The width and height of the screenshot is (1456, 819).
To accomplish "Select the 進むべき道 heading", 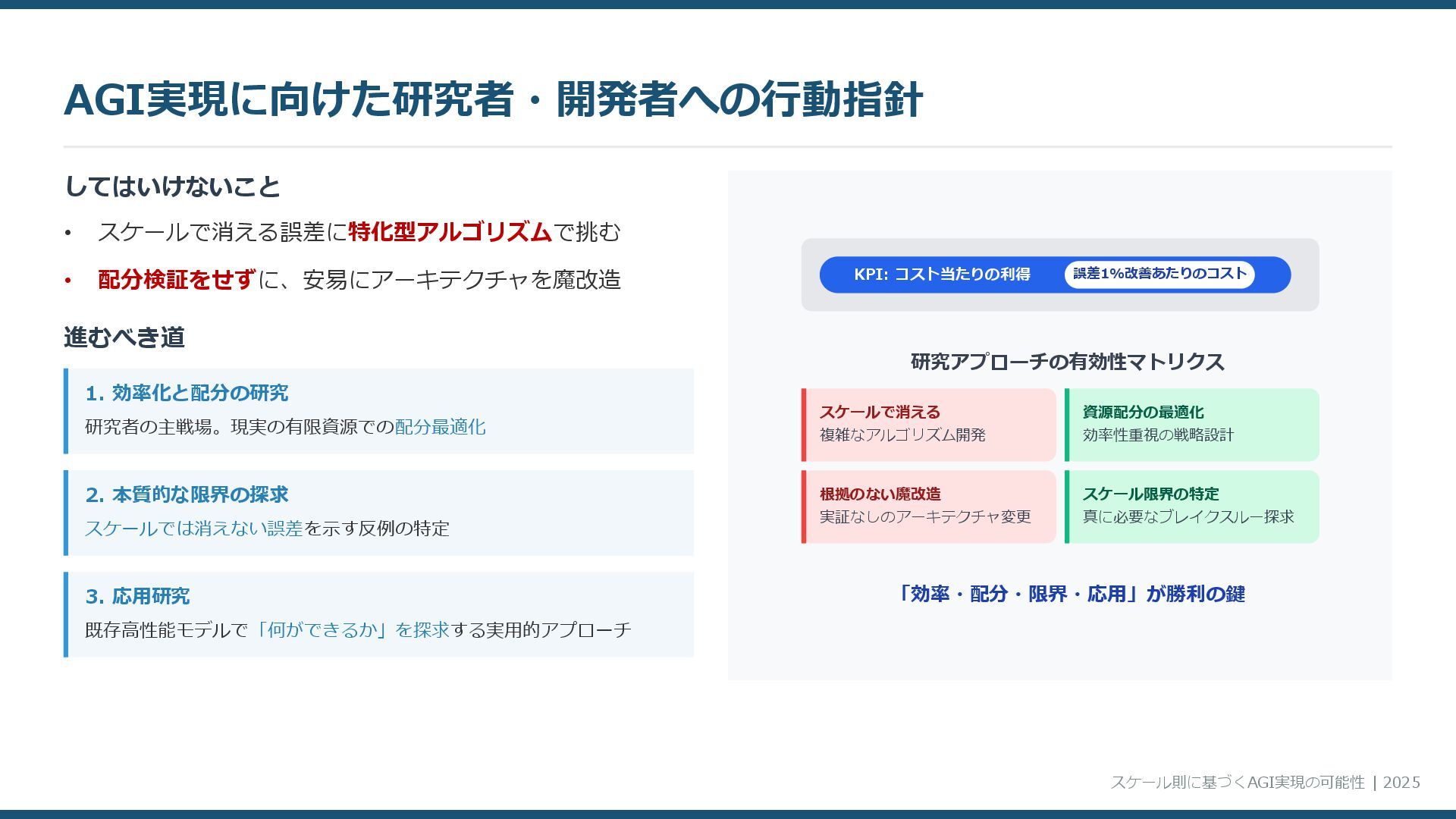I will tap(124, 337).
